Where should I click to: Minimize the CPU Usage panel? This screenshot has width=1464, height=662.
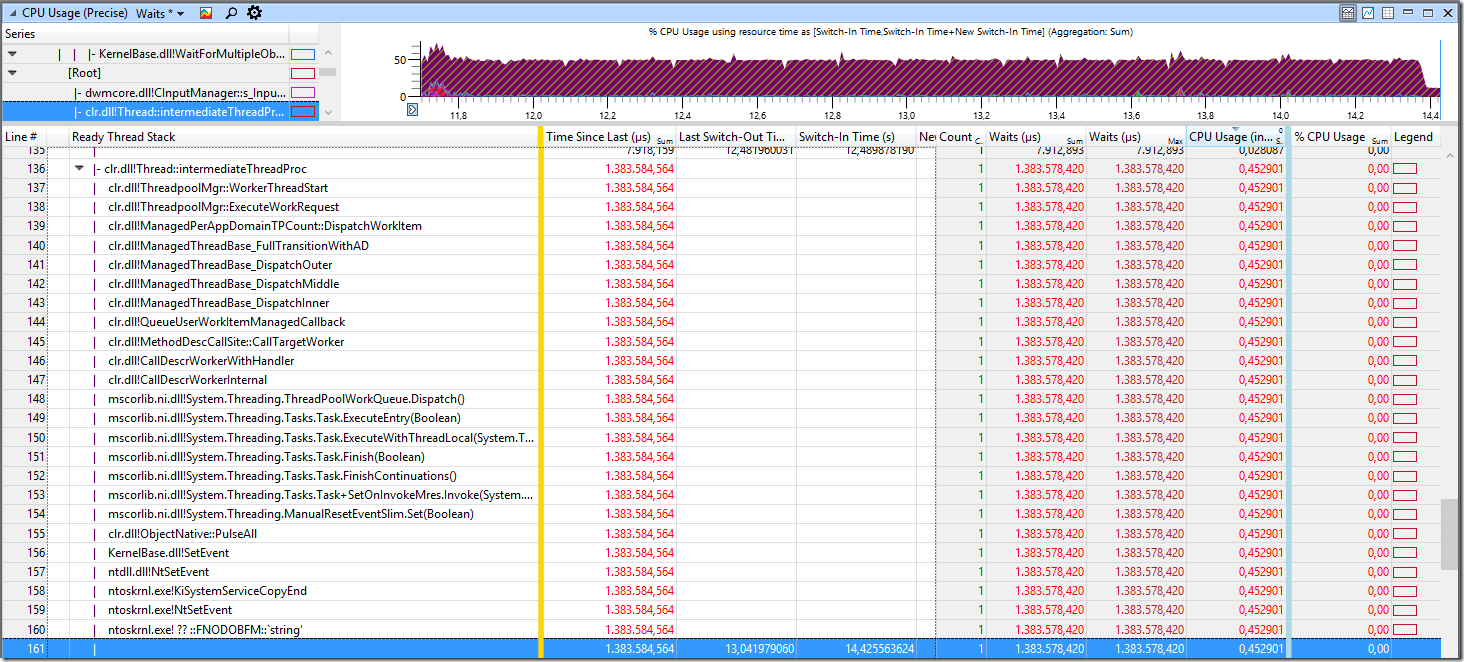pos(1410,13)
